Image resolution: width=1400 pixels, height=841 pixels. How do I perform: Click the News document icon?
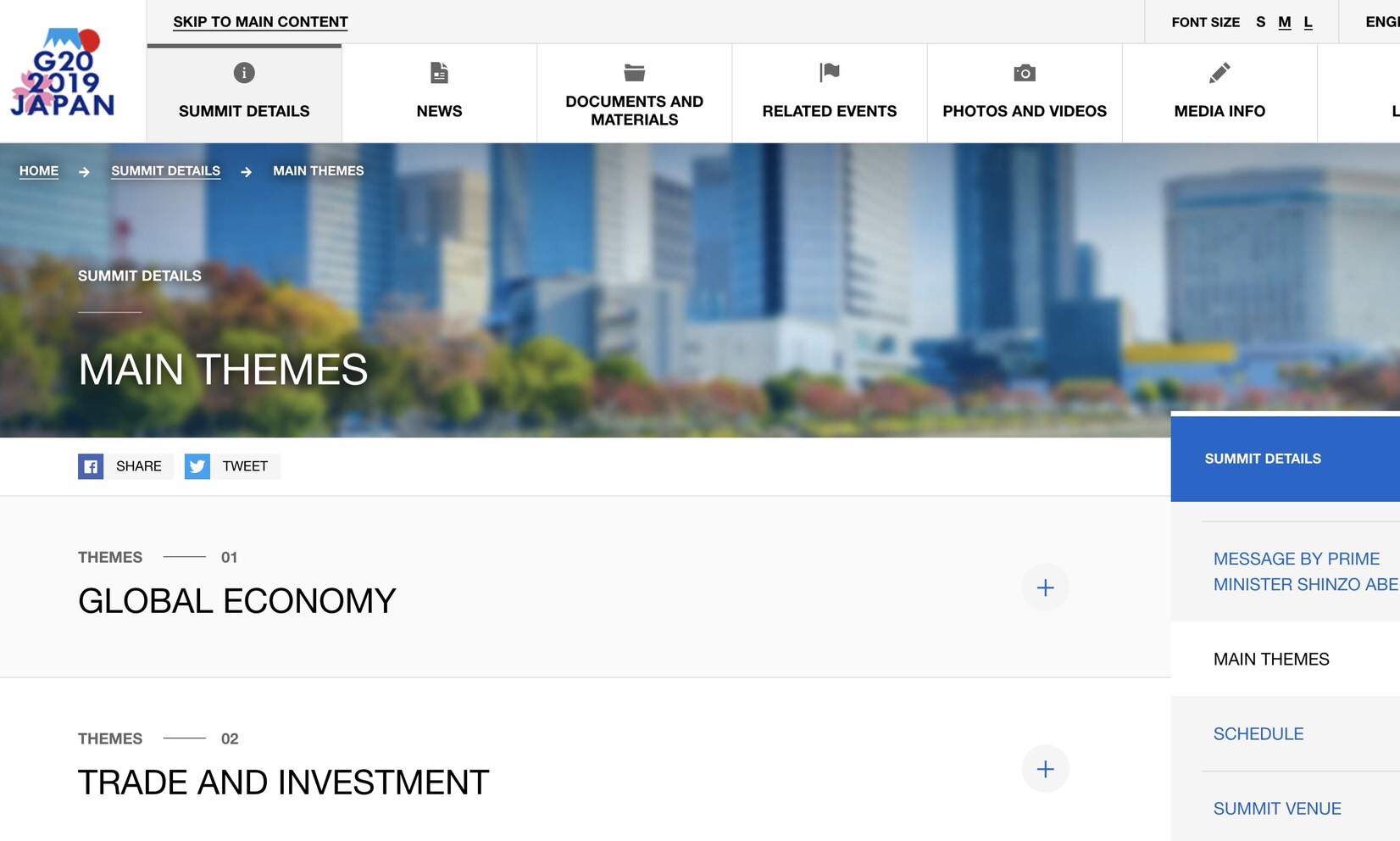[439, 73]
